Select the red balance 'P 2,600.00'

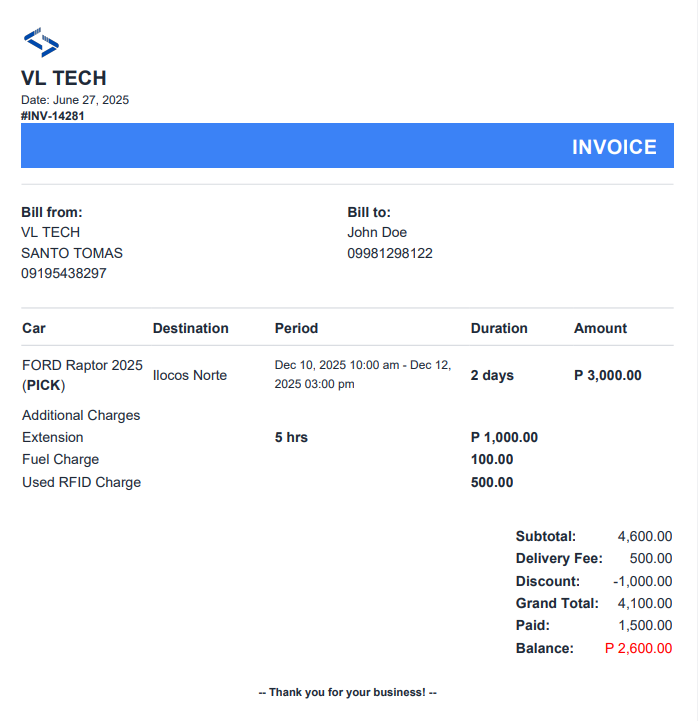(638, 648)
